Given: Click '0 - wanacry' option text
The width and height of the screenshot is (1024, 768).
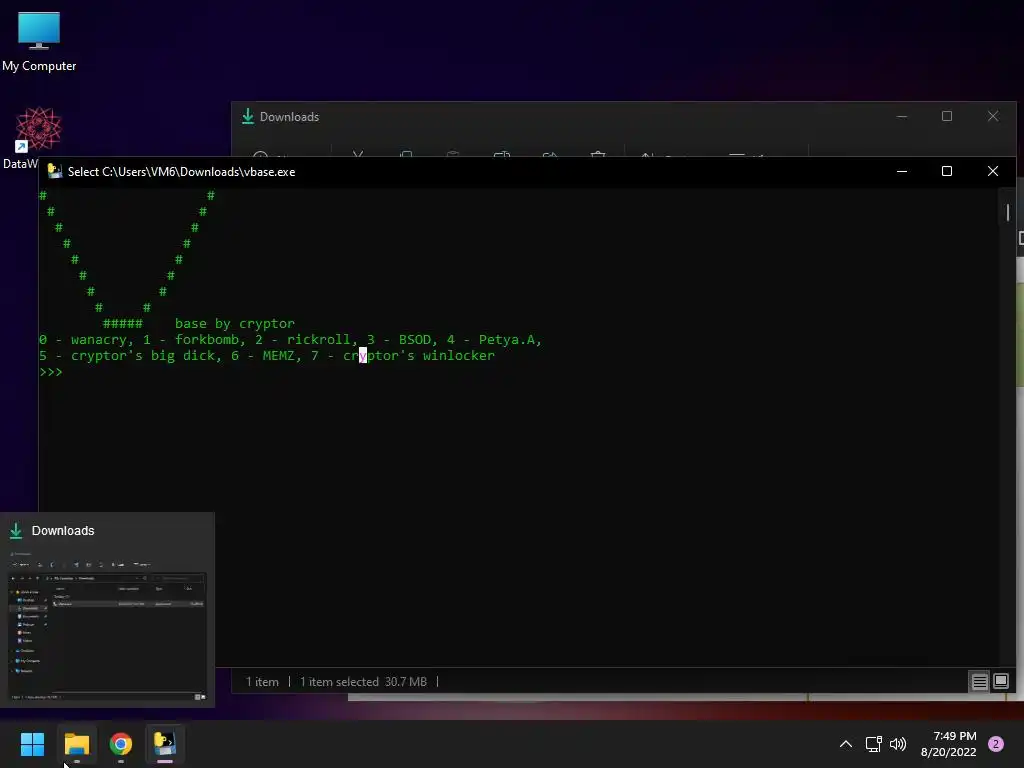Looking at the screenshot, I should click(85, 340).
